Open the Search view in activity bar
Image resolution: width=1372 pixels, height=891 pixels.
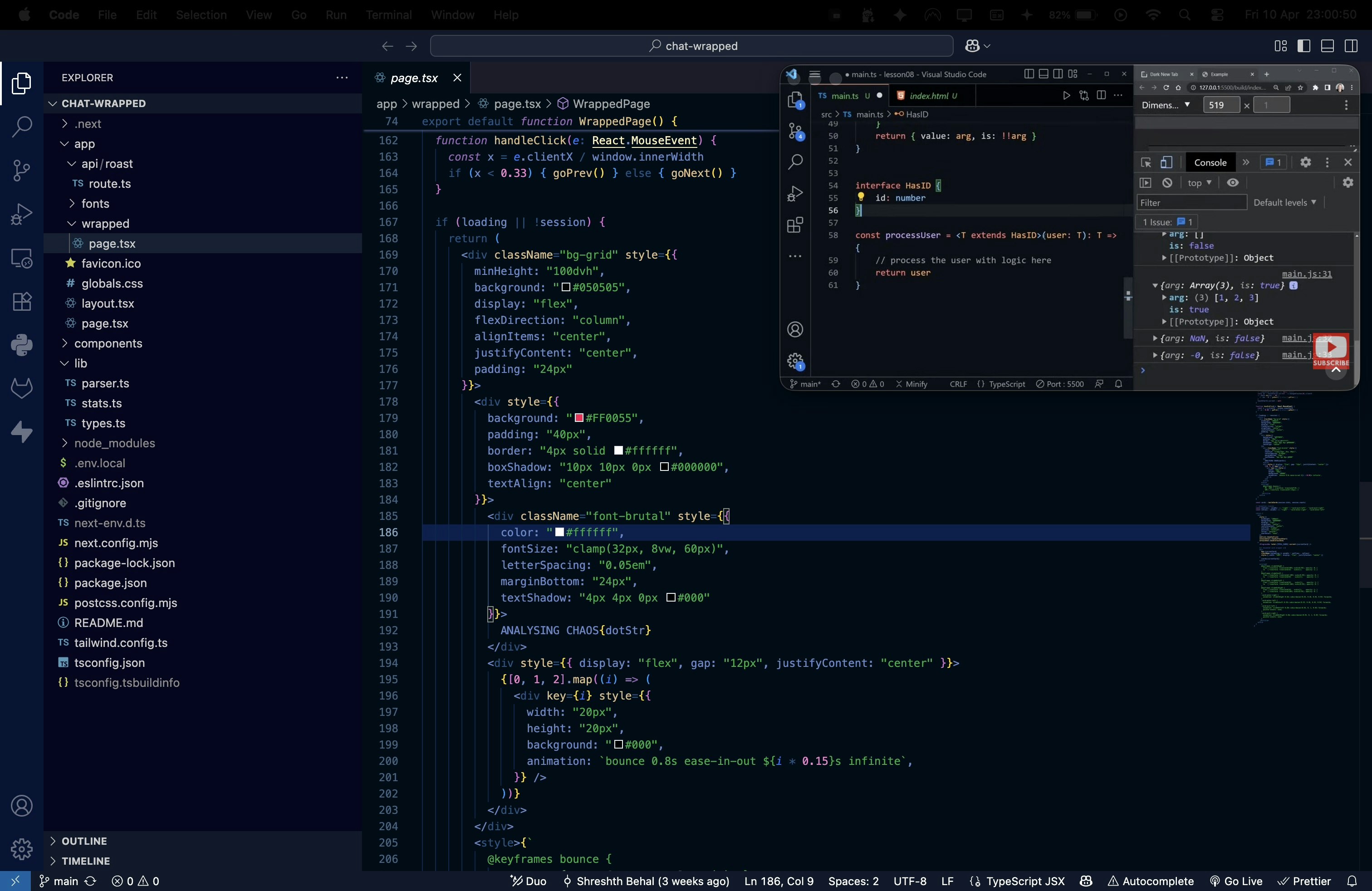click(21, 127)
